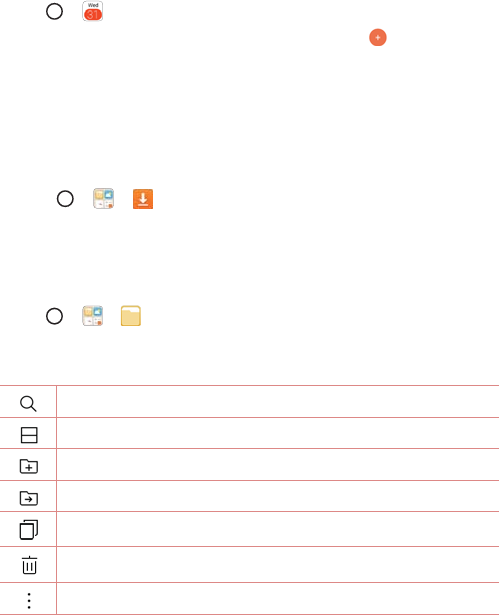This screenshot has width=499, height=615.
Task: Select the magnifying glass search icon
Action: pos(28,404)
